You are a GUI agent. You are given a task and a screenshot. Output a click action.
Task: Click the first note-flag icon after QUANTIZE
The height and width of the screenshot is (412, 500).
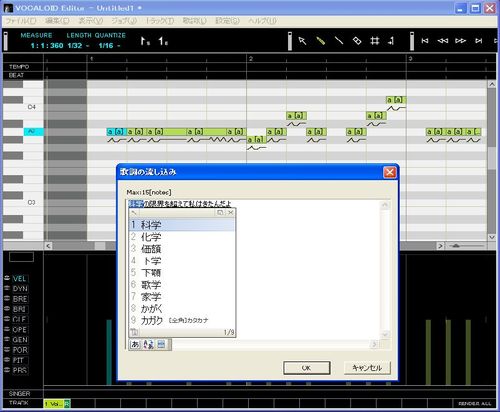[x=145, y=41]
